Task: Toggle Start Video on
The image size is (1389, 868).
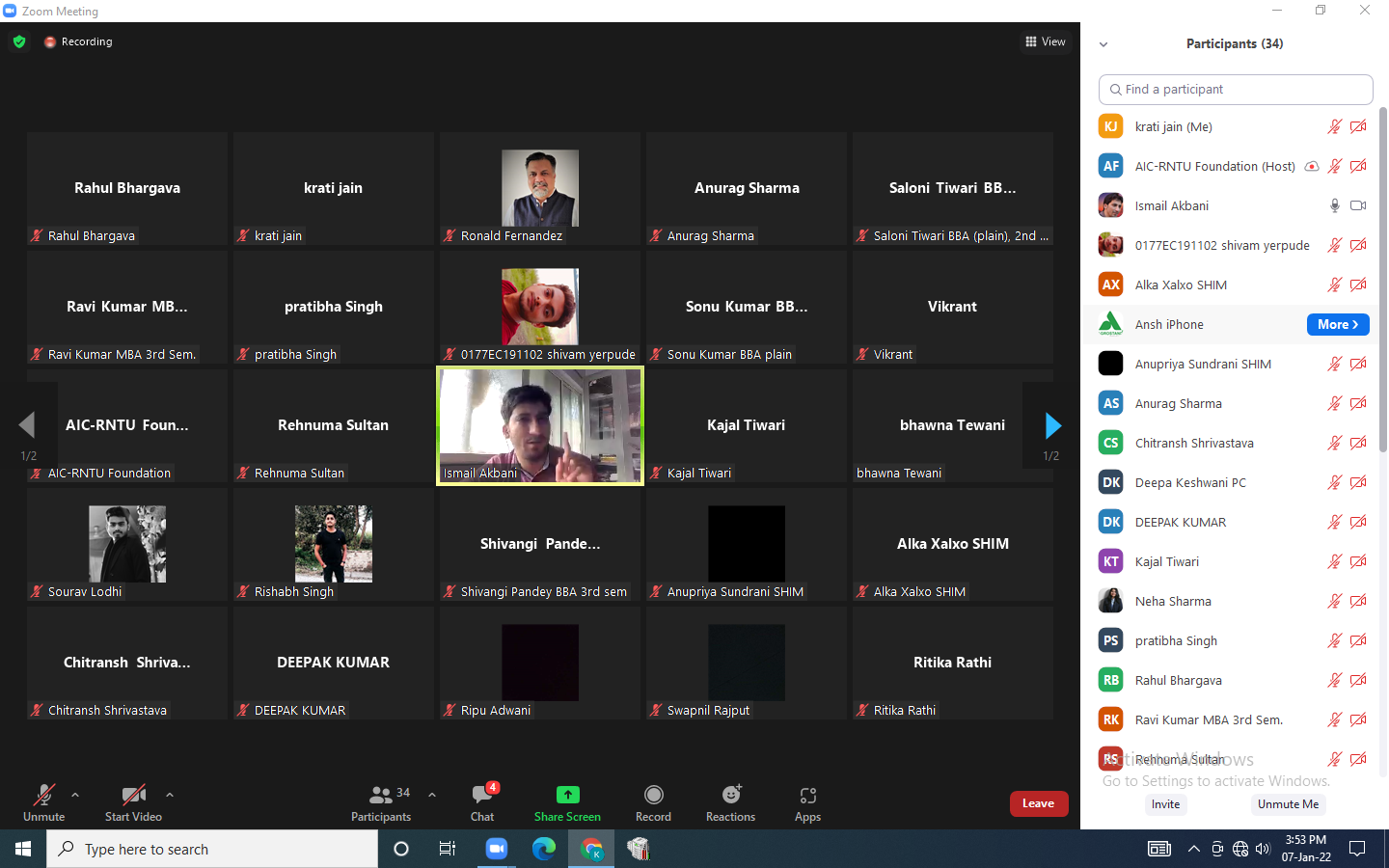Action: pos(133,796)
